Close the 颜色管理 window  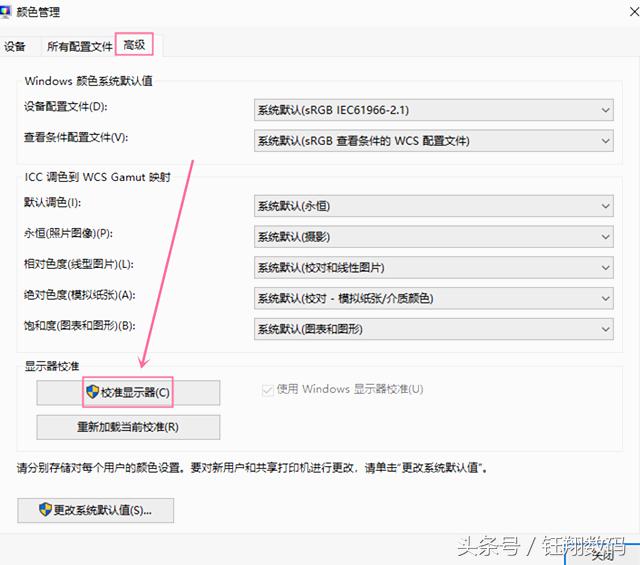pyautogui.click(x=634, y=12)
